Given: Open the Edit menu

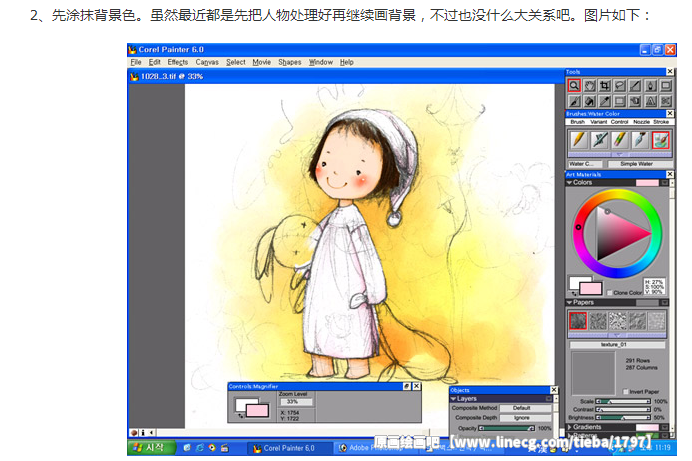Looking at the screenshot, I should pyautogui.click(x=154, y=62).
